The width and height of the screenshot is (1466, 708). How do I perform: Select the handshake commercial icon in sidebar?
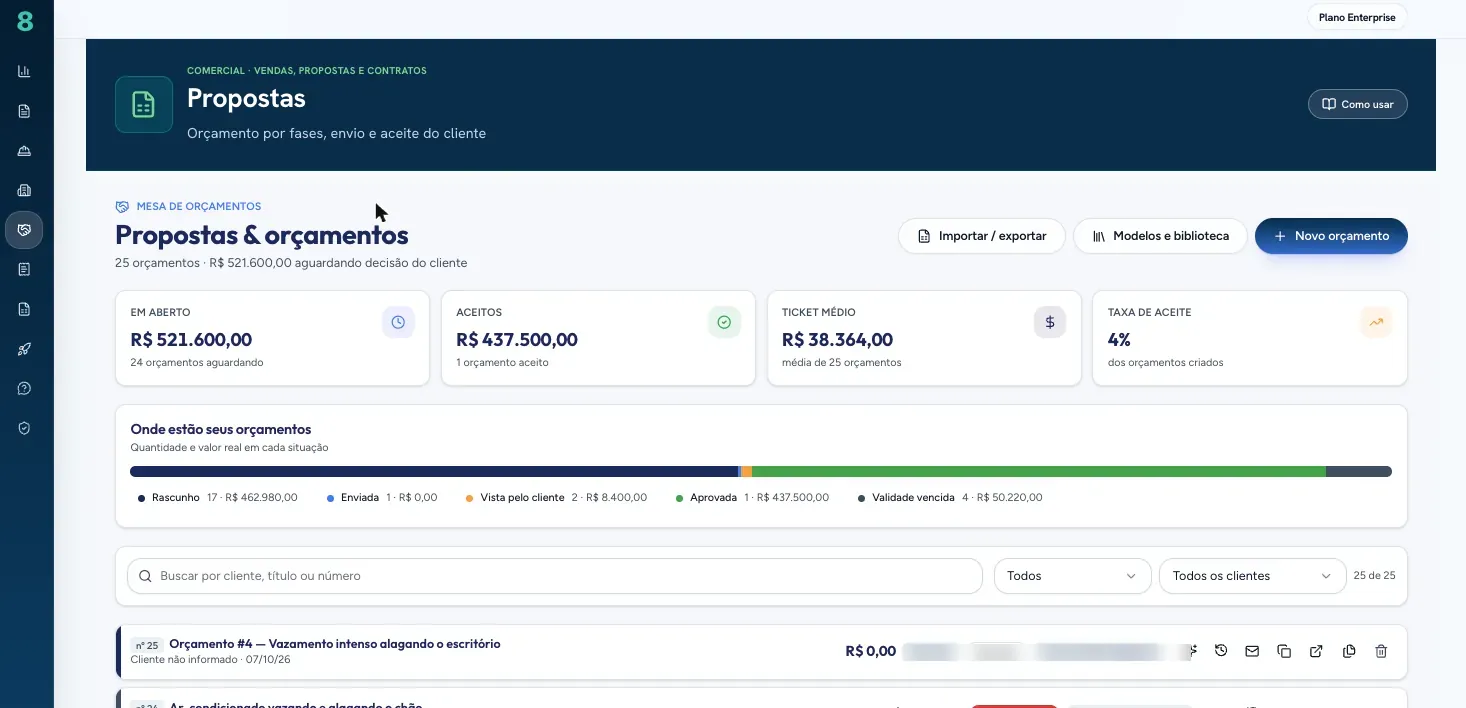point(24,230)
